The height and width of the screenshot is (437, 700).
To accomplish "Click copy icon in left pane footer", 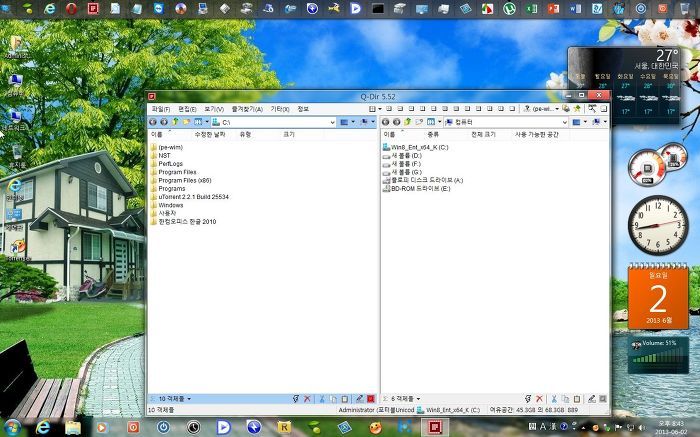I will pyautogui.click(x=333, y=399).
